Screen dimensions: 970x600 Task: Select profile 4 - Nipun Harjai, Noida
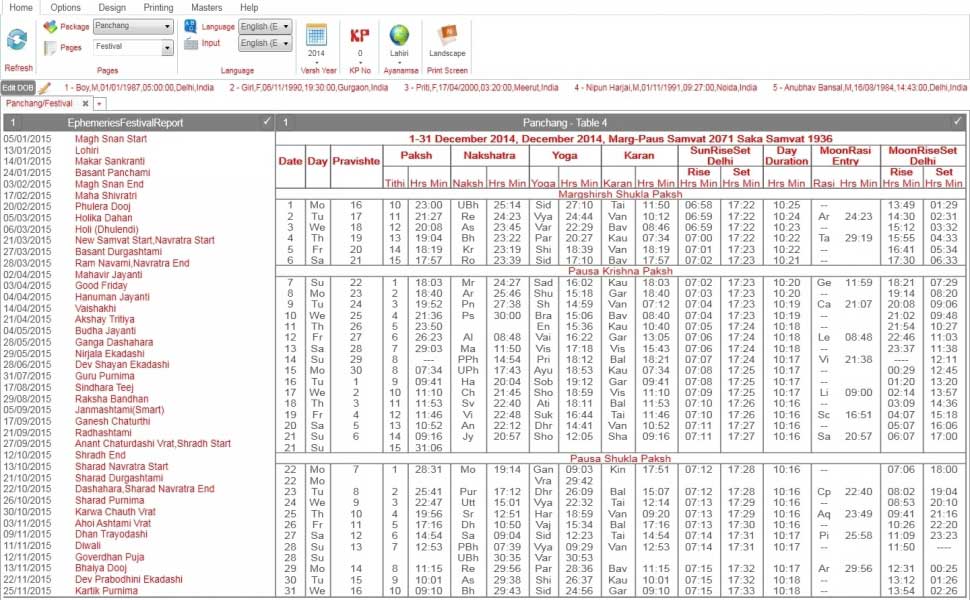pyautogui.click(x=665, y=88)
